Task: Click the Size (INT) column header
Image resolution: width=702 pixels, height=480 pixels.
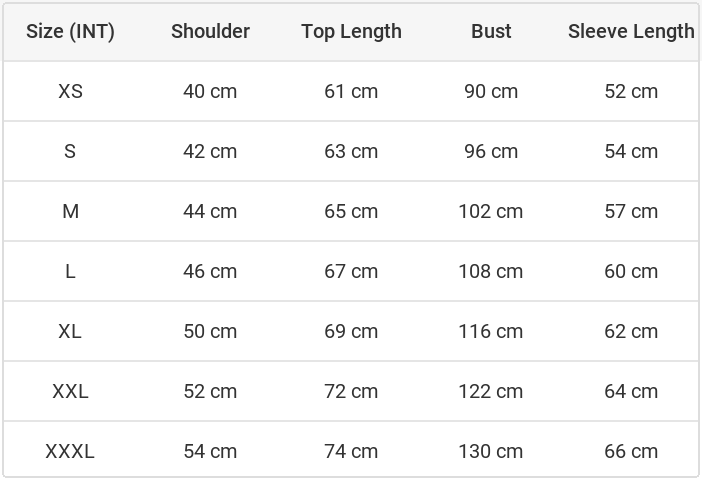Action: coord(70,31)
